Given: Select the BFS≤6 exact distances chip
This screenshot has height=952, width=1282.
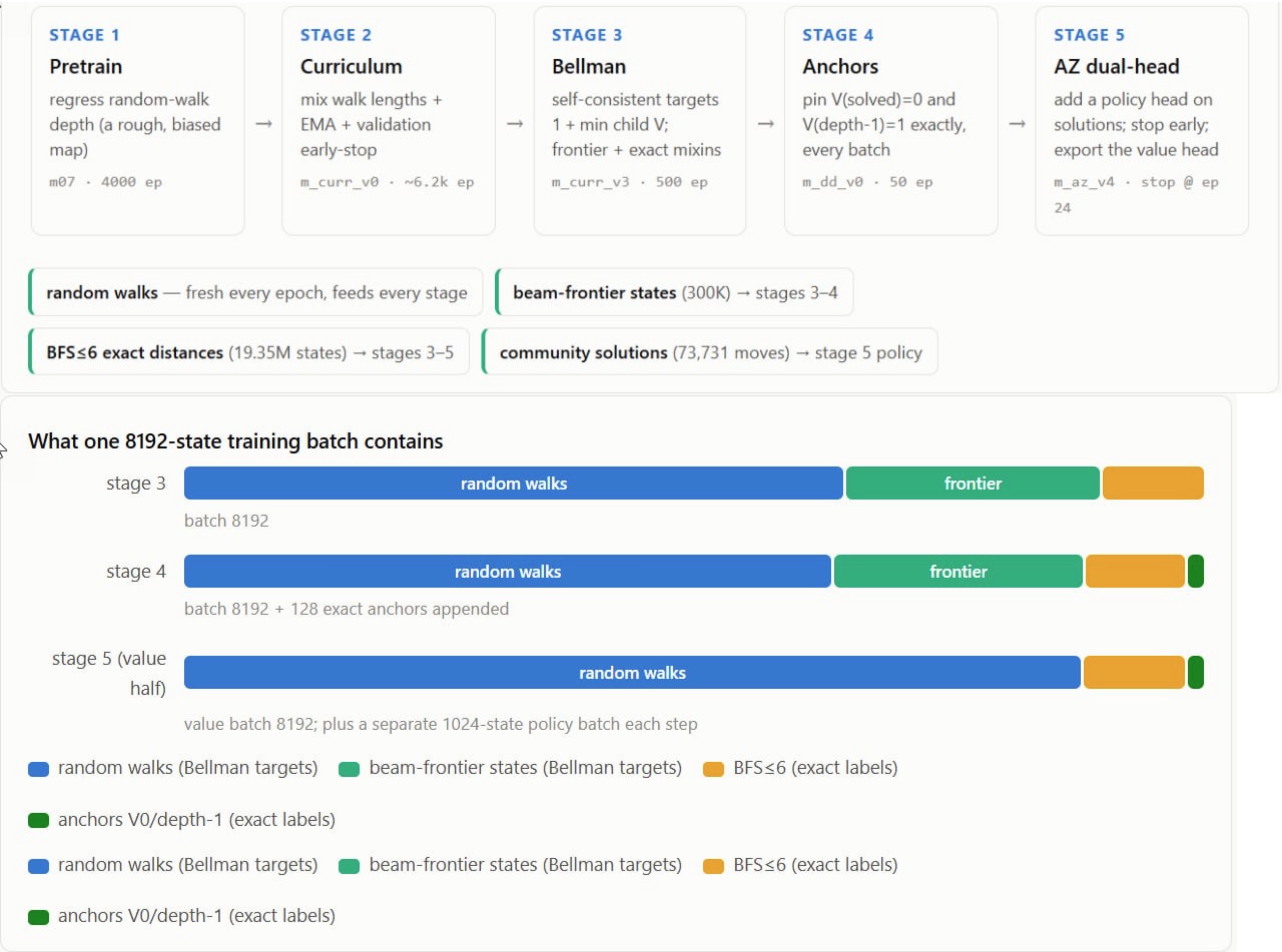Looking at the screenshot, I should [x=248, y=352].
